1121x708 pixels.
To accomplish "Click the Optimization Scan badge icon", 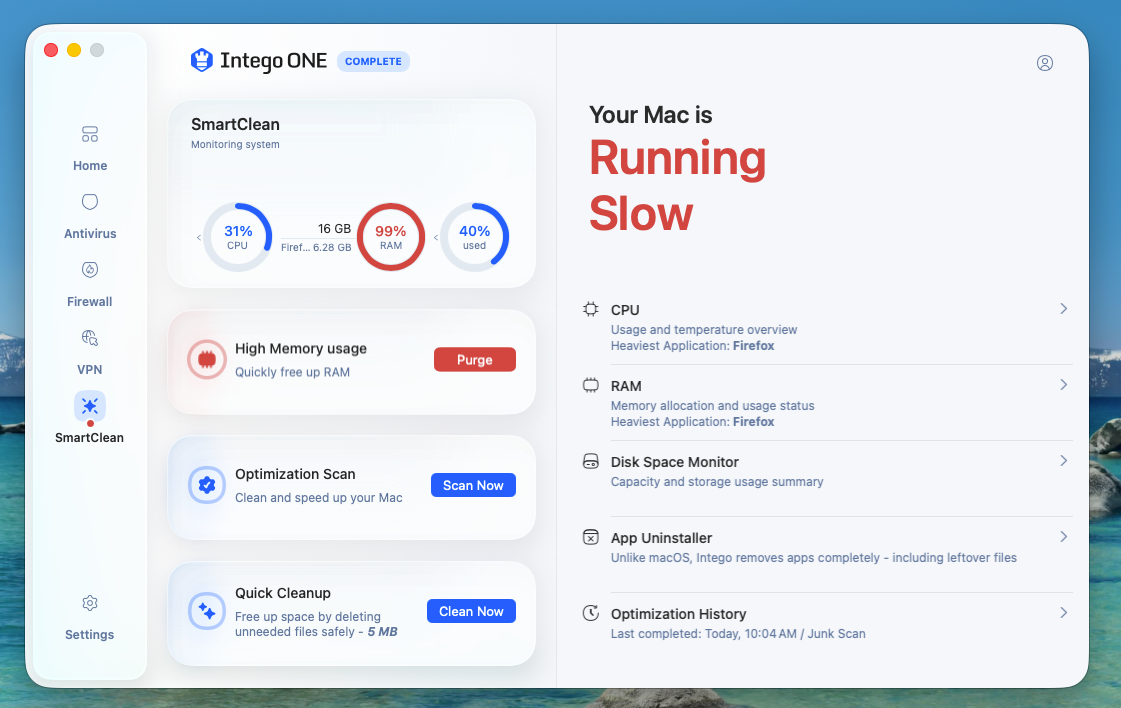I will (207, 485).
